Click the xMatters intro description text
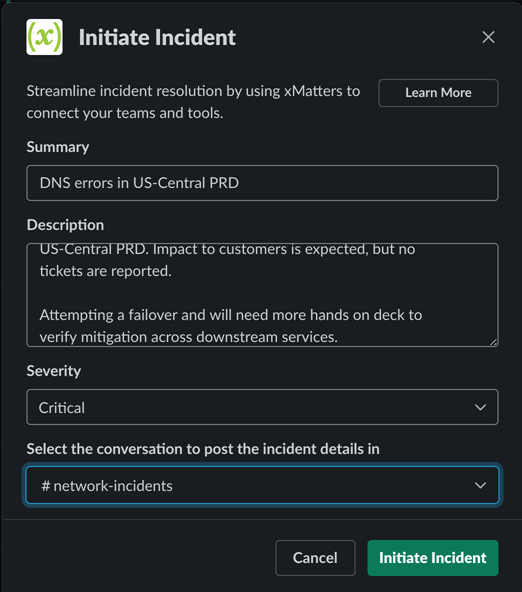Viewport: 522px width, 592px height. [x=193, y=102]
